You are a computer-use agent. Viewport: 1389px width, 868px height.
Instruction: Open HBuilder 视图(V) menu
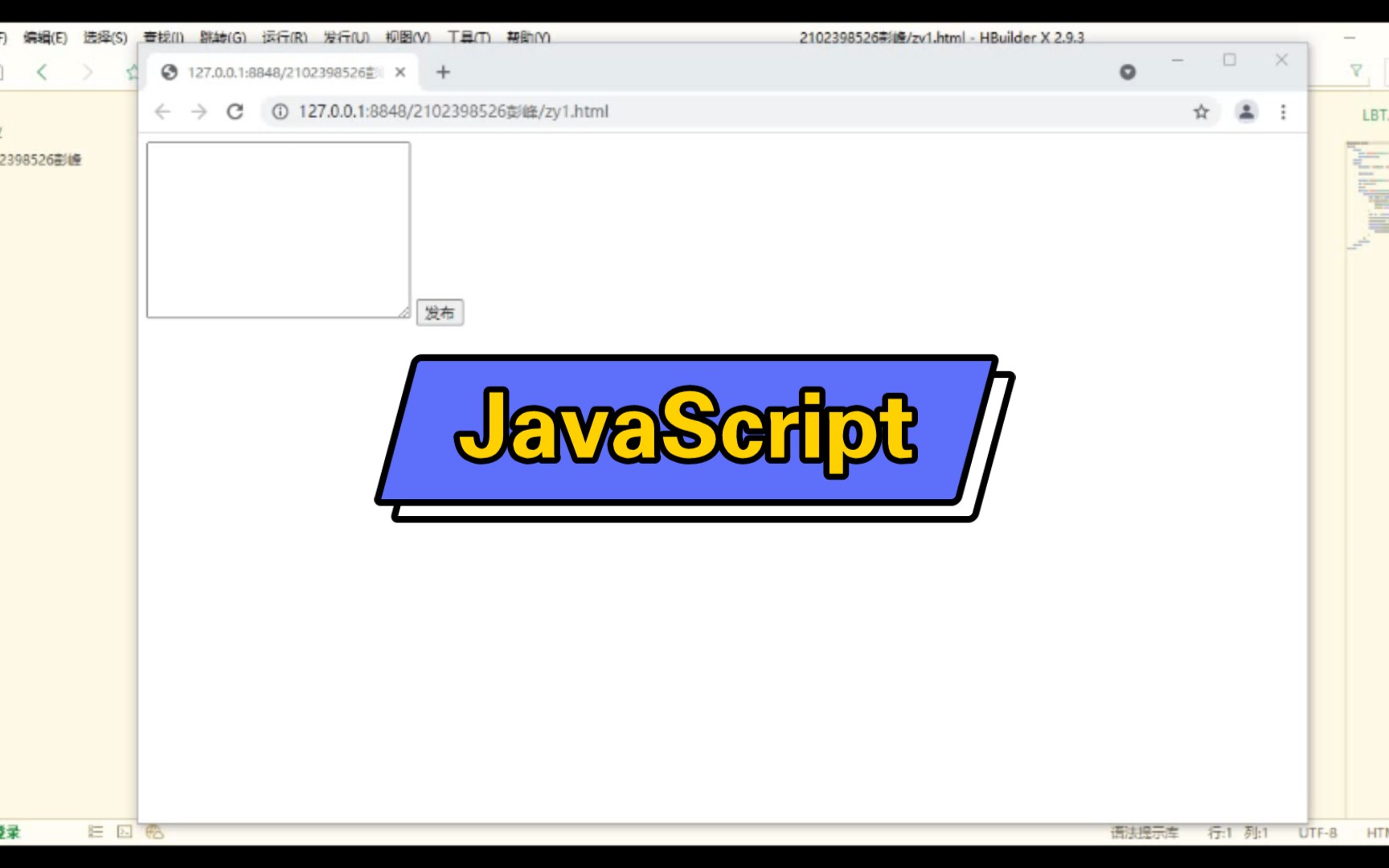pos(408,38)
